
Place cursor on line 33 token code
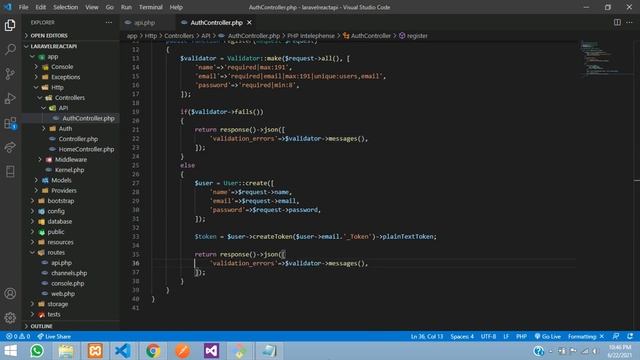click(x=315, y=236)
